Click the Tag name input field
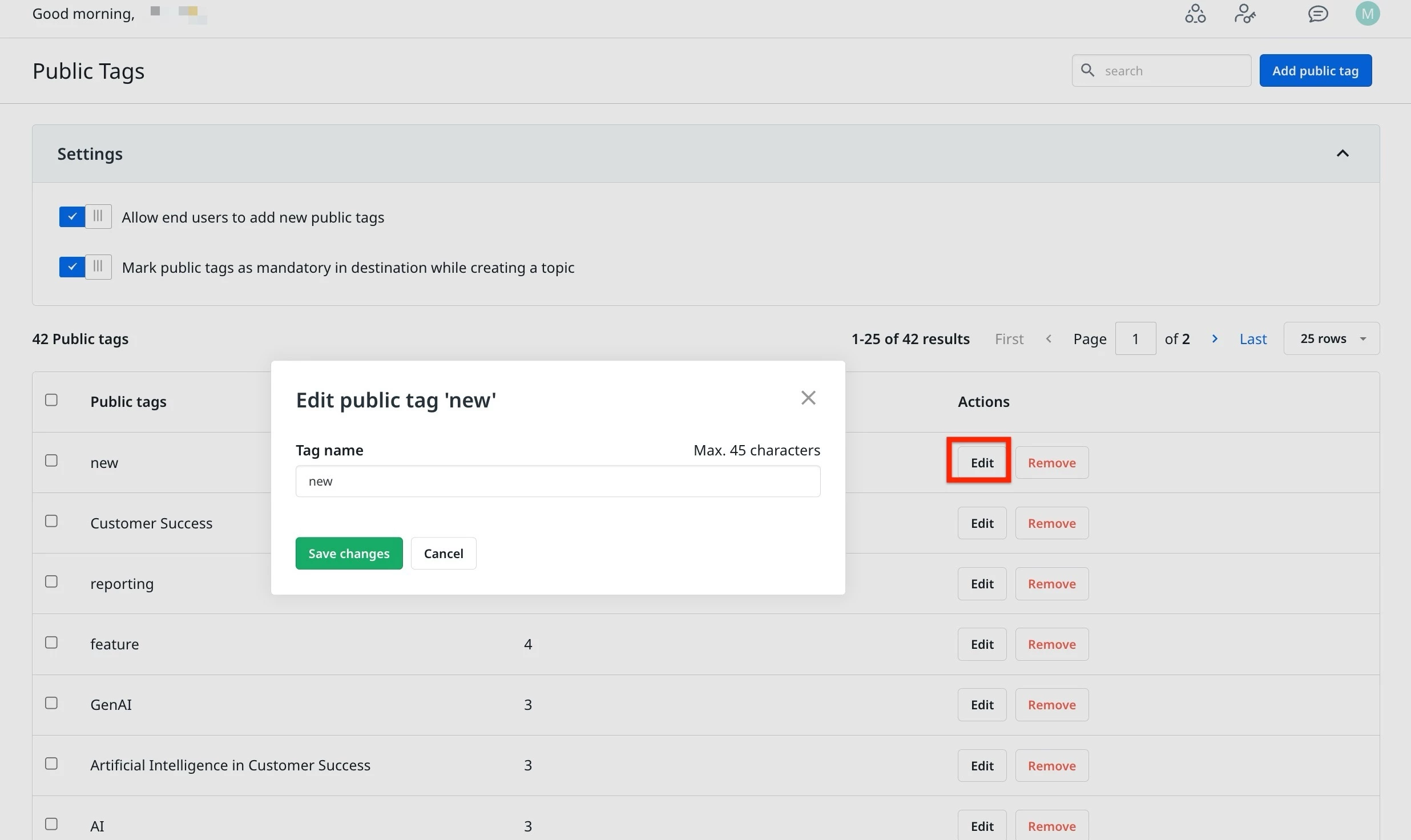 coord(558,481)
